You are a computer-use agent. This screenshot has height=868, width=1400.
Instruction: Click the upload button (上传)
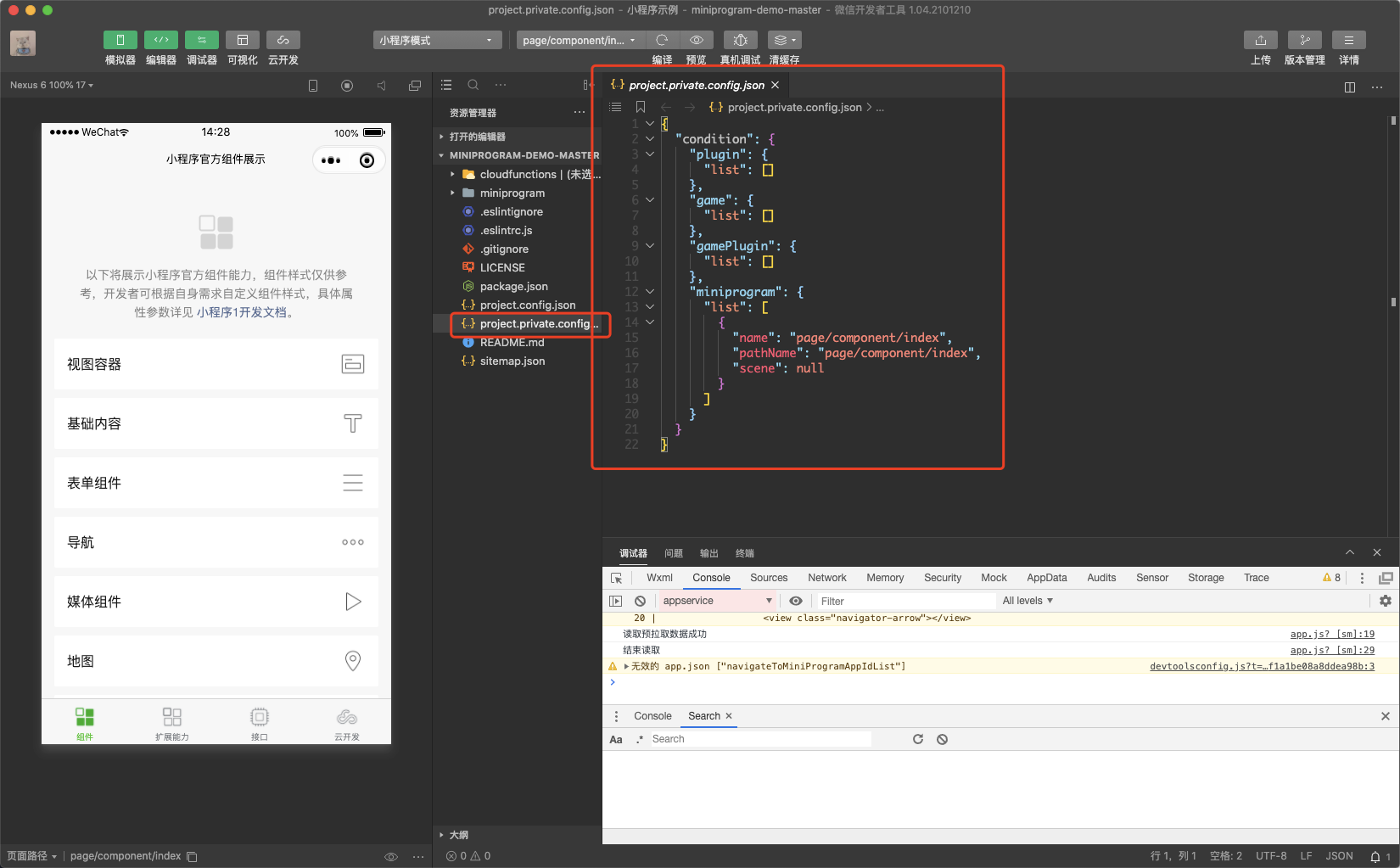(1260, 40)
